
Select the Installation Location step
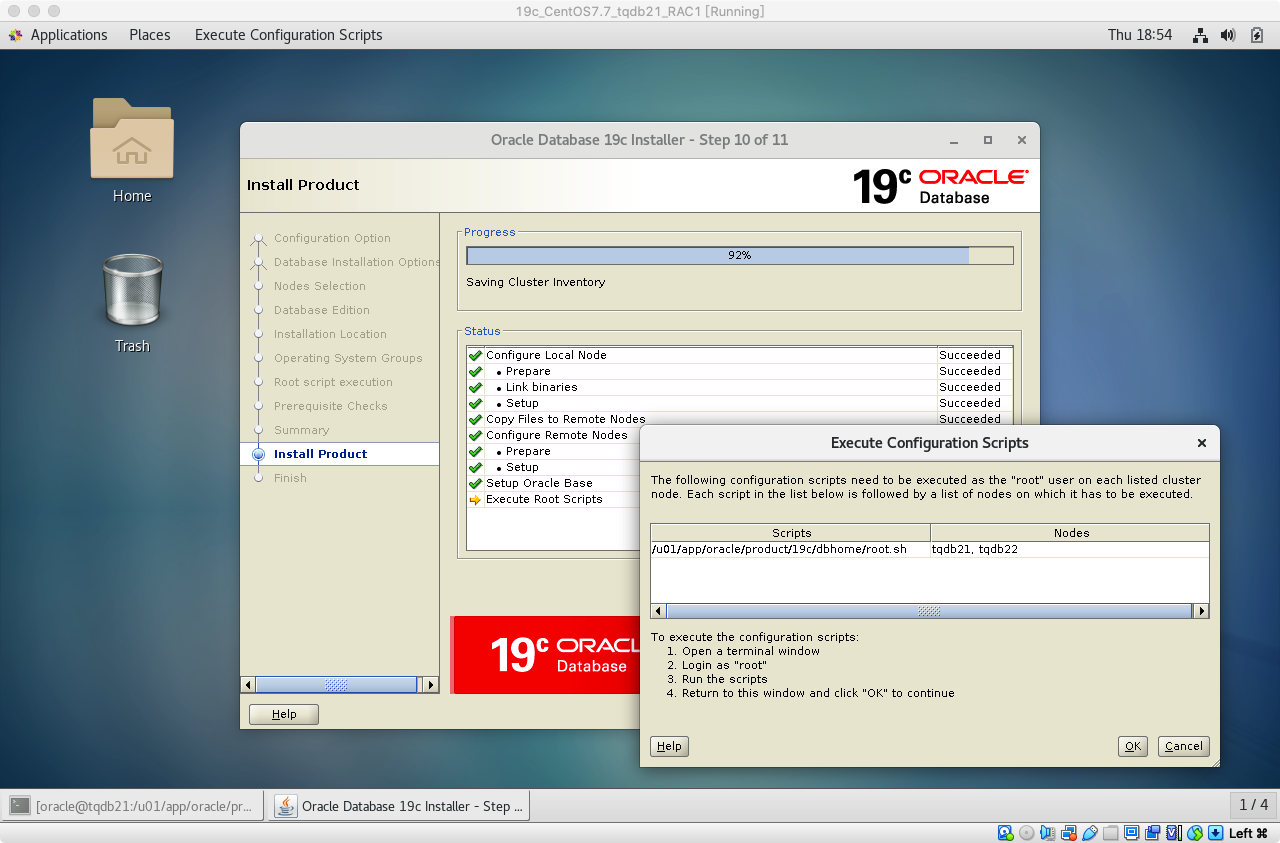coord(330,334)
